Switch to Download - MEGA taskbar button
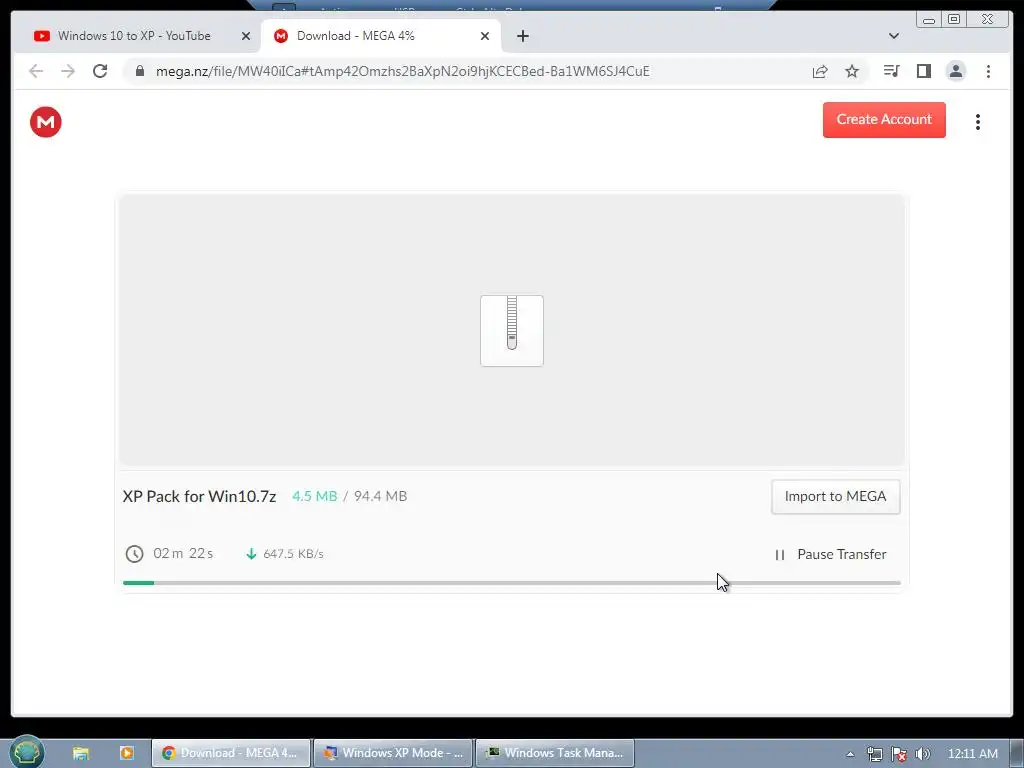The image size is (1024, 768). [x=231, y=753]
